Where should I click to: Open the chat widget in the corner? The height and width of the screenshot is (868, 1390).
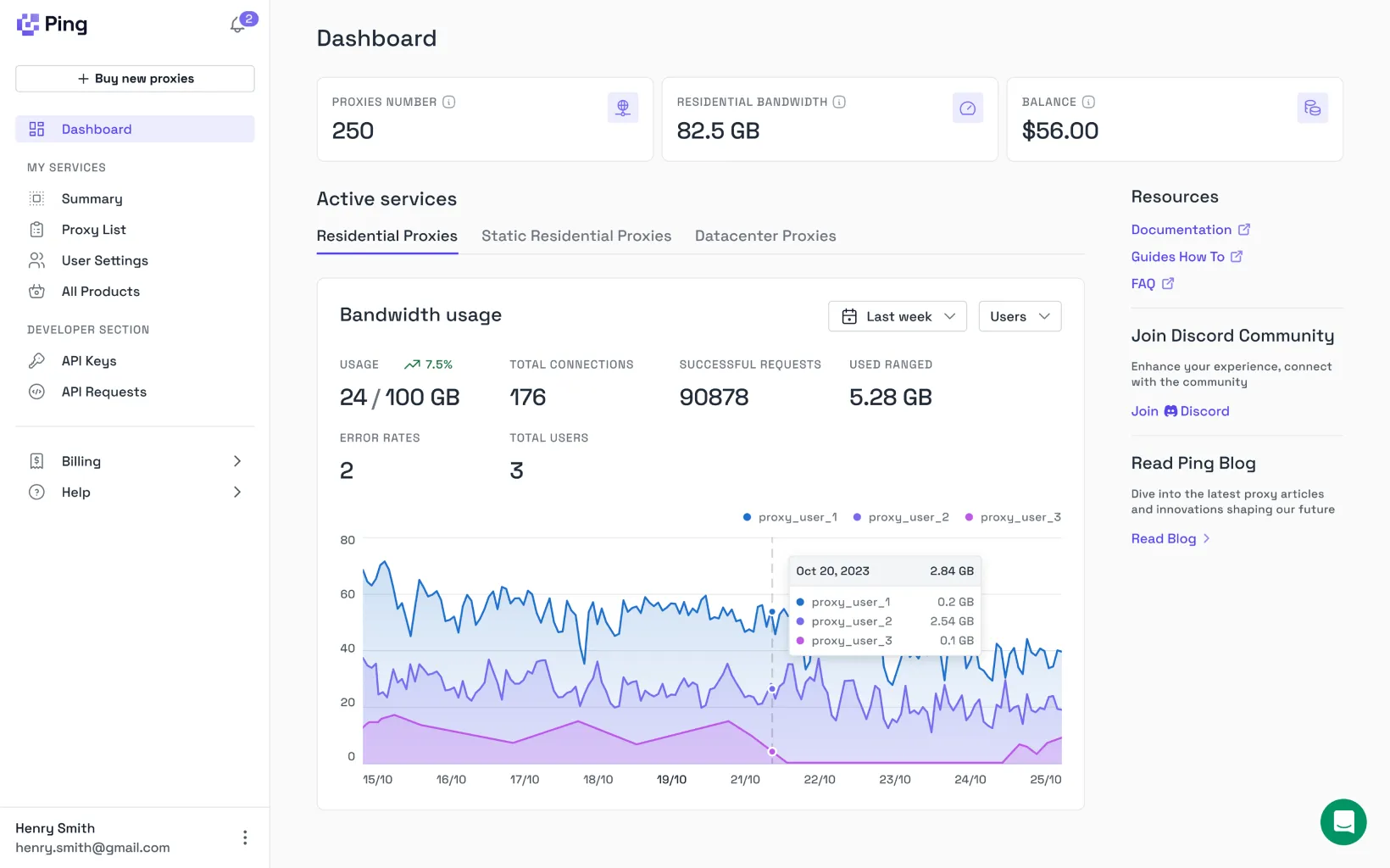click(x=1343, y=822)
